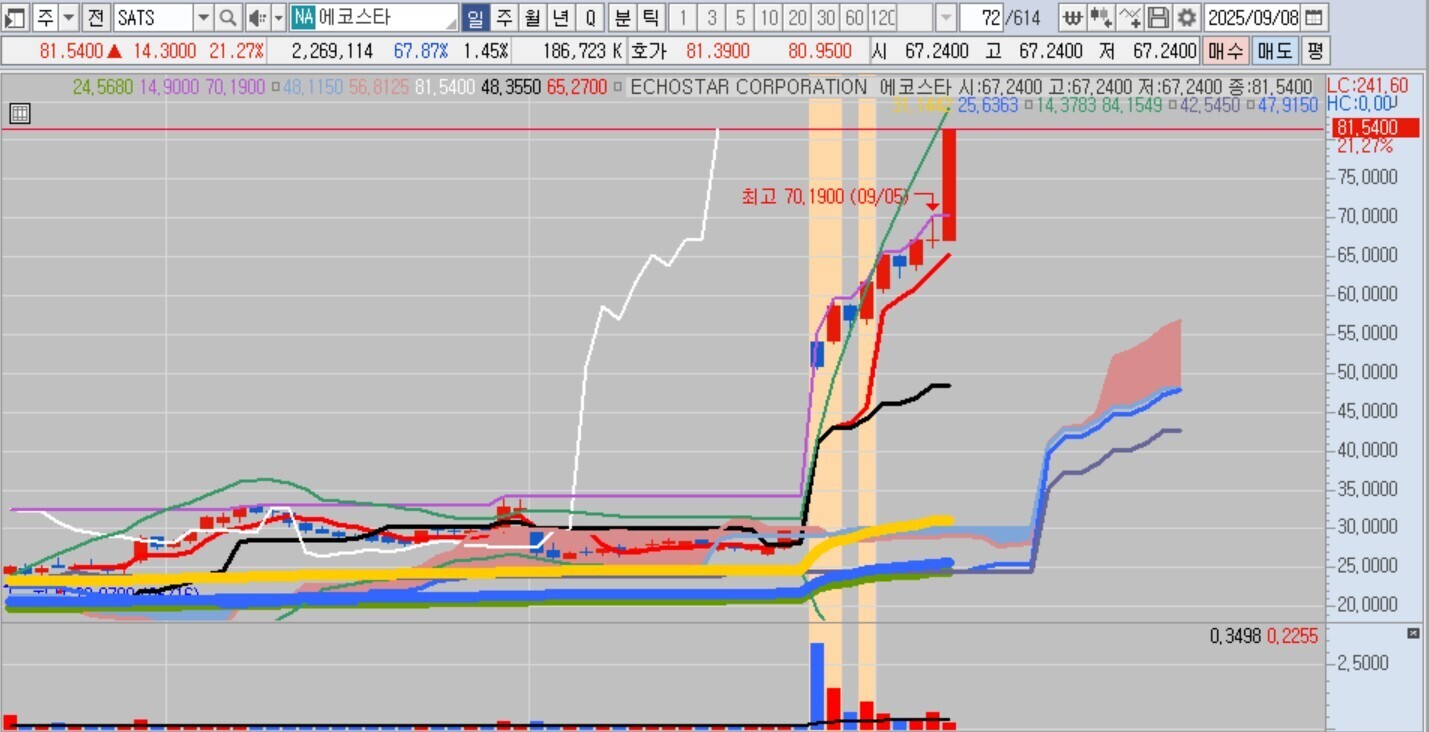Switch to 분 minute chart

point(622,17)
